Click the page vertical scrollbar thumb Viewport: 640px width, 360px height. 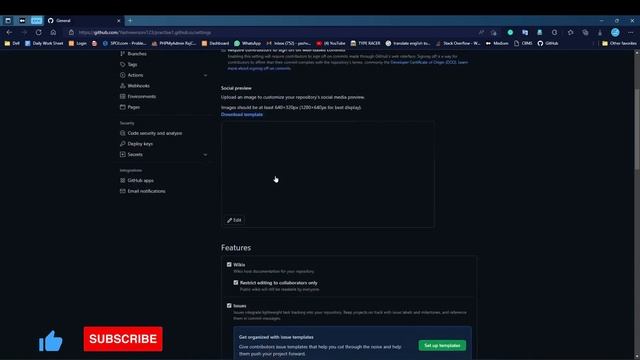point(637,129)
